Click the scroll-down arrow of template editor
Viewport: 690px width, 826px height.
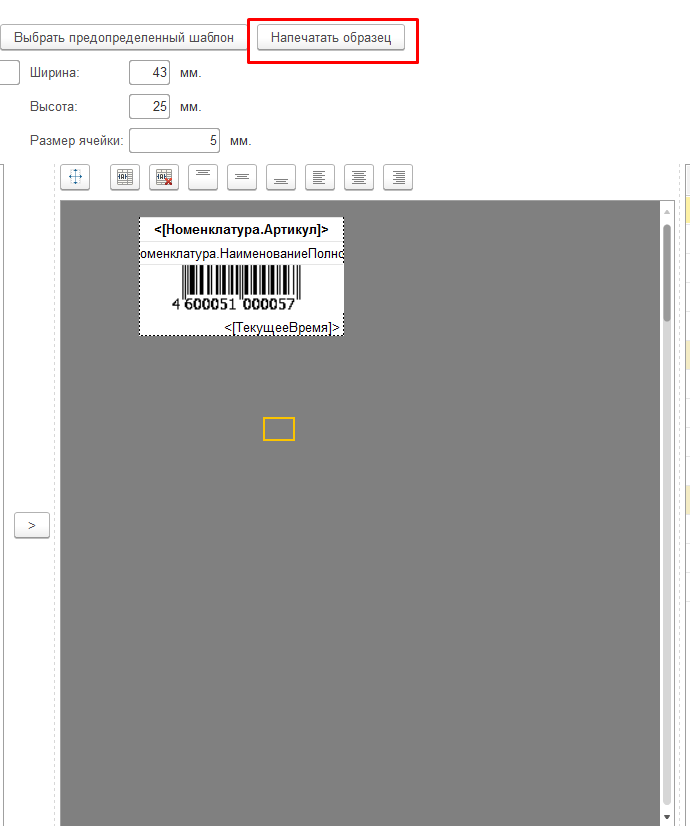click(667, 817)
